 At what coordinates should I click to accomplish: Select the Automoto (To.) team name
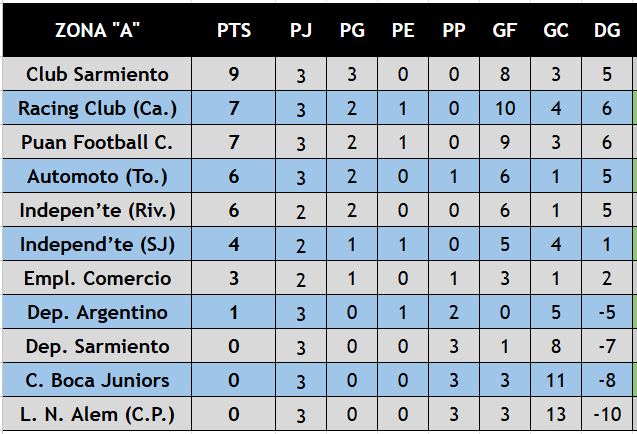coord(97,176)
